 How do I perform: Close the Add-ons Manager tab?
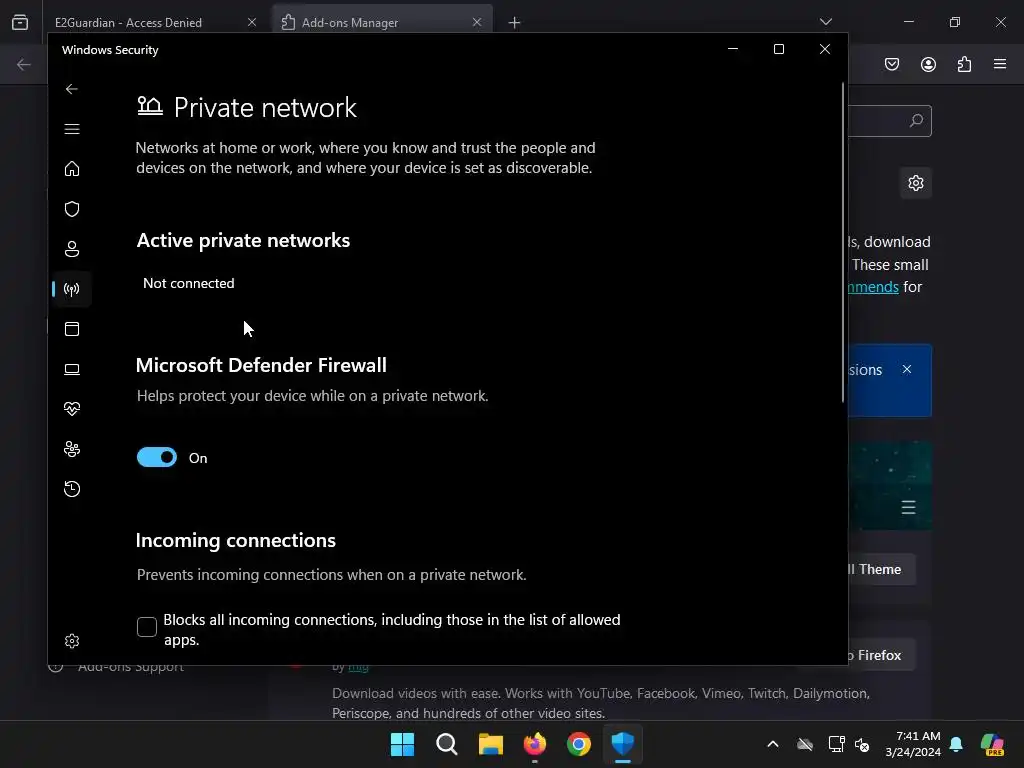(x=477, y=22)
